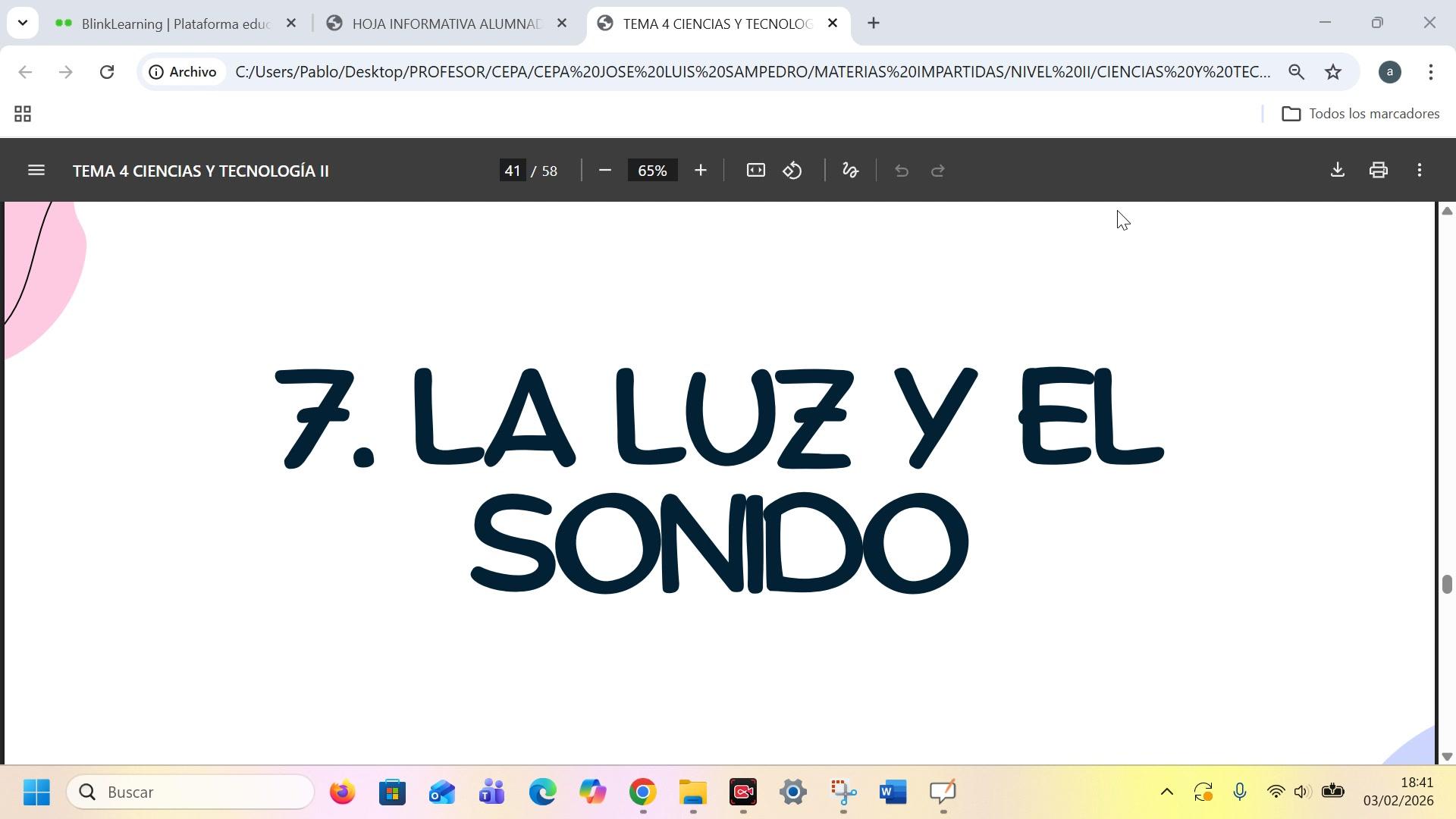This screenshot has height=819, width=1456.
Task: Zoom in with the plus icon
Action: (700, 171)
